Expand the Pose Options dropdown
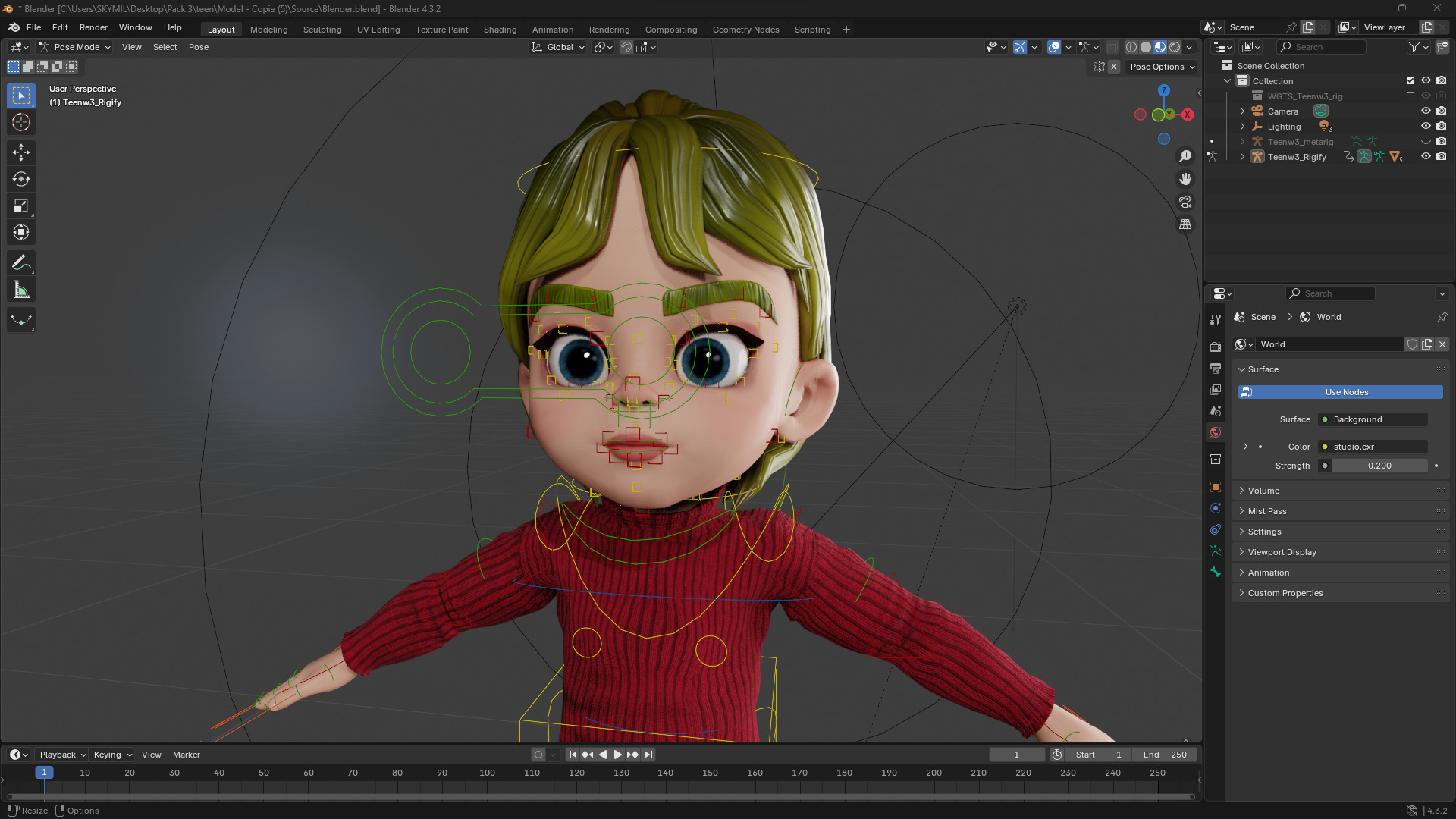Viewport: 1456px width, 819px height. (1162, 67)
